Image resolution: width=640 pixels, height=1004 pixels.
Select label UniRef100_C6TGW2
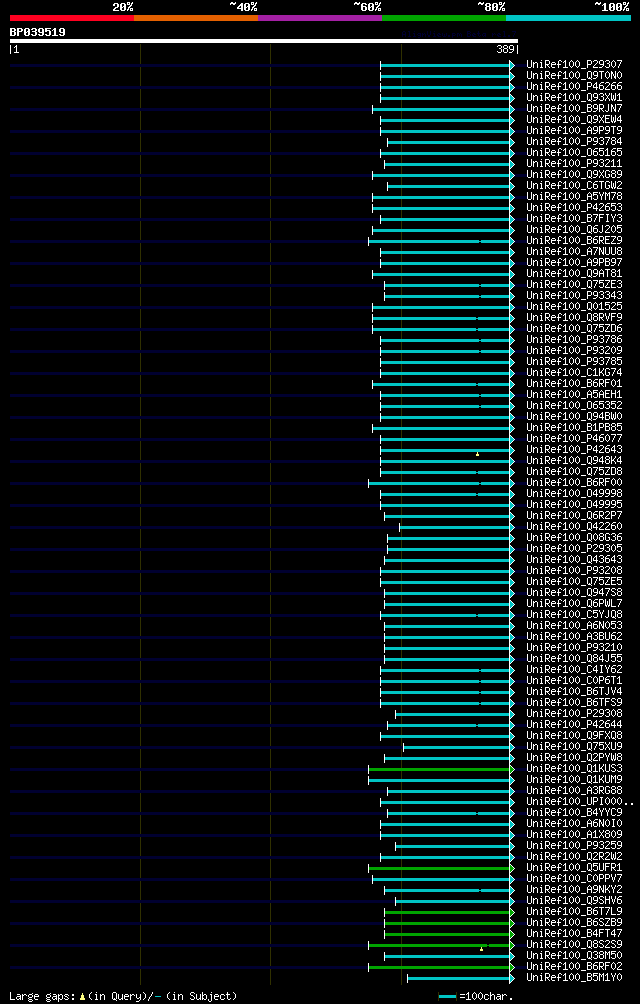point(574,186)
